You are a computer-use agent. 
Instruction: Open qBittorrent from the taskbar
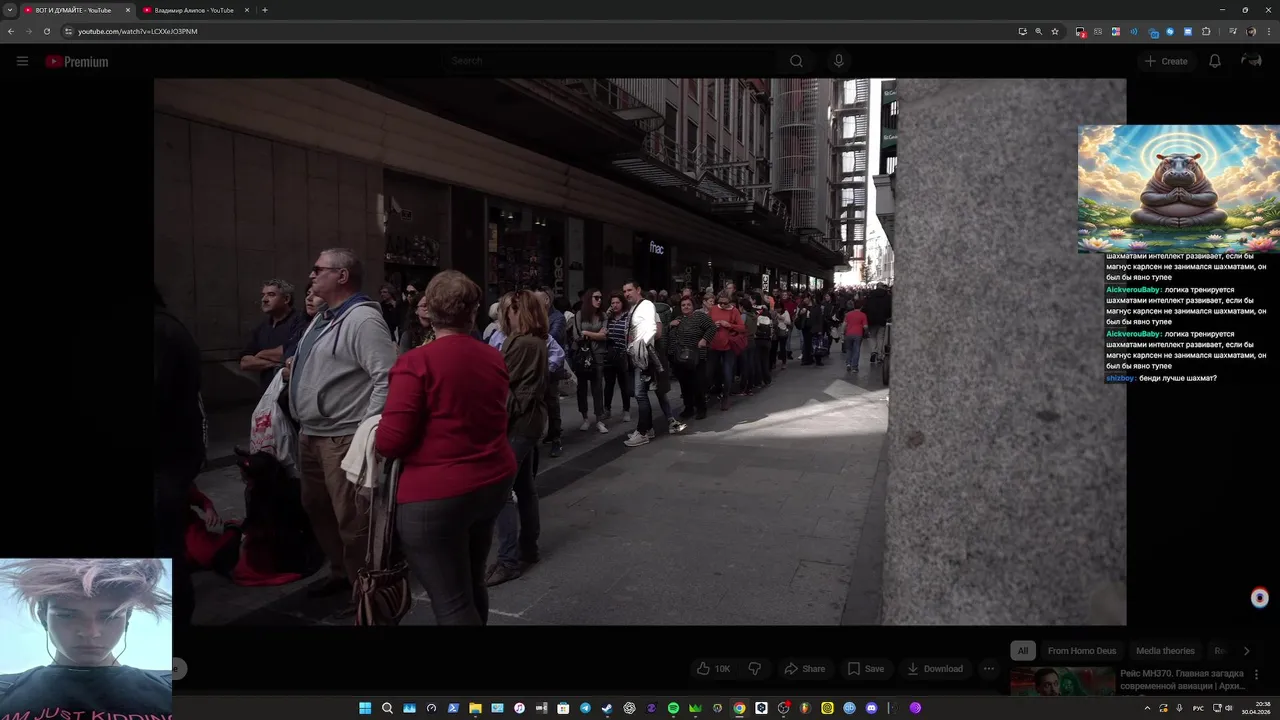tap(850, 708)
